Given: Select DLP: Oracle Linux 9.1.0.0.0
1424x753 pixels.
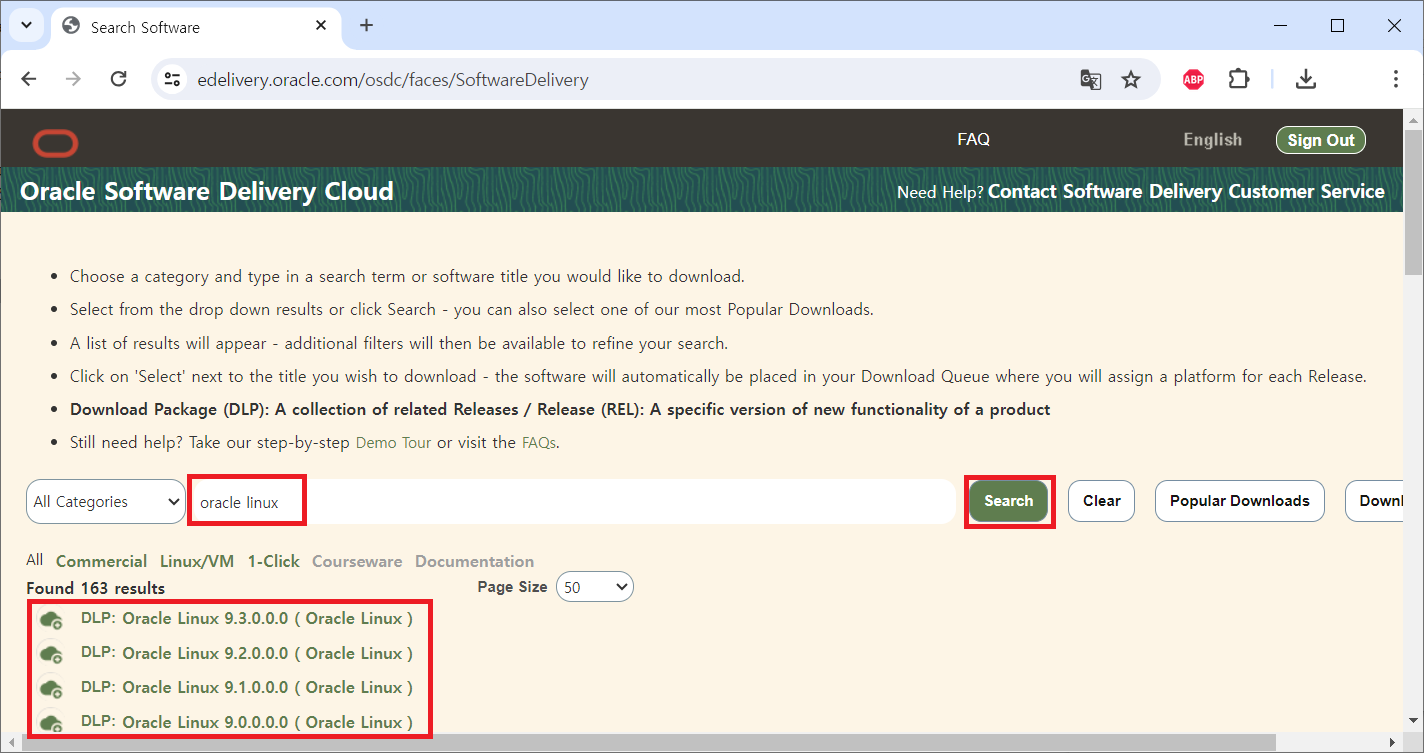Looking at the screenshot, I should point(247,687).
